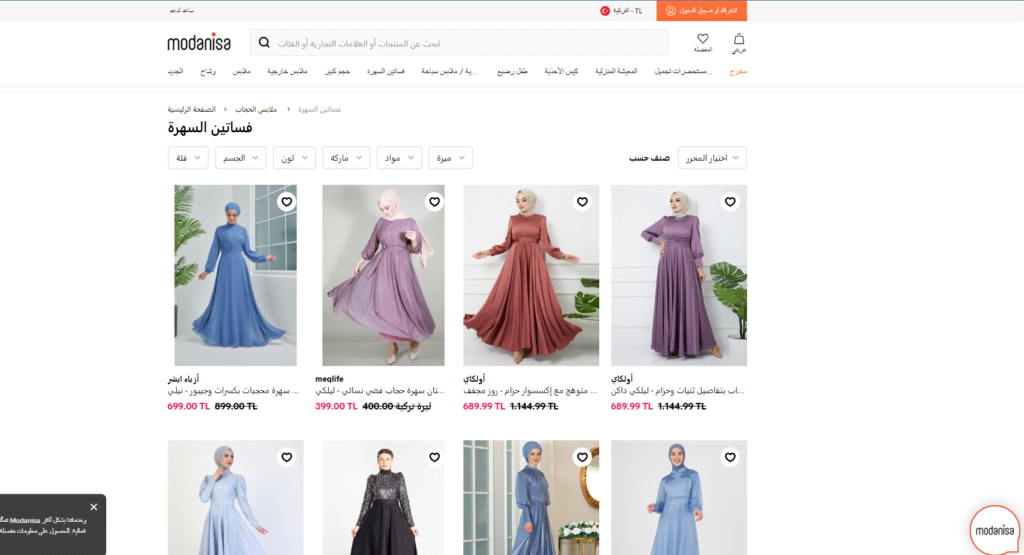Open the shopping bag cart
Image resolution: width=1024 pixels, height=555 pixels.
click(739, 41)
